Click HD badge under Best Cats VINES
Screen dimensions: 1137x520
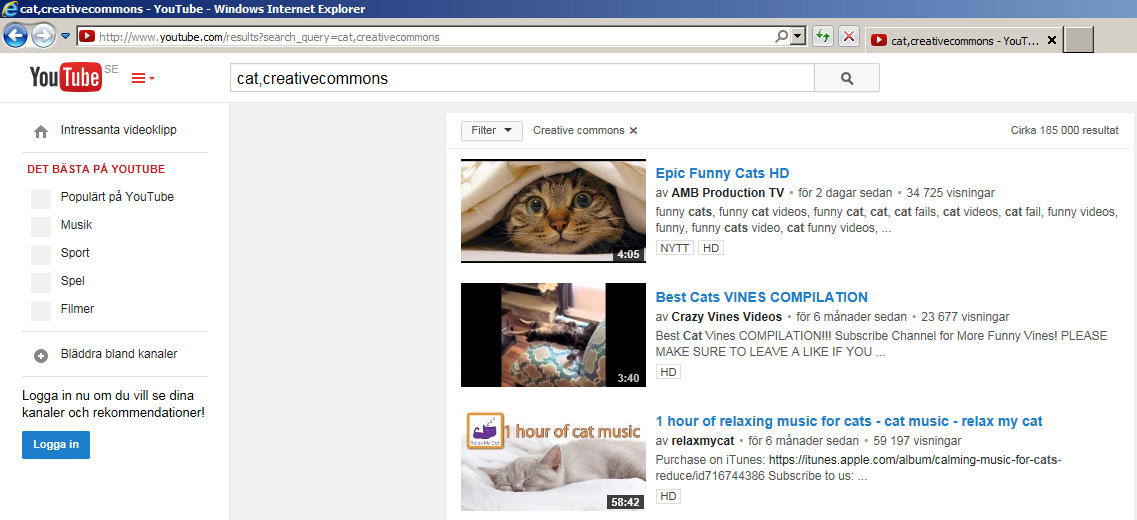(668, 372)
